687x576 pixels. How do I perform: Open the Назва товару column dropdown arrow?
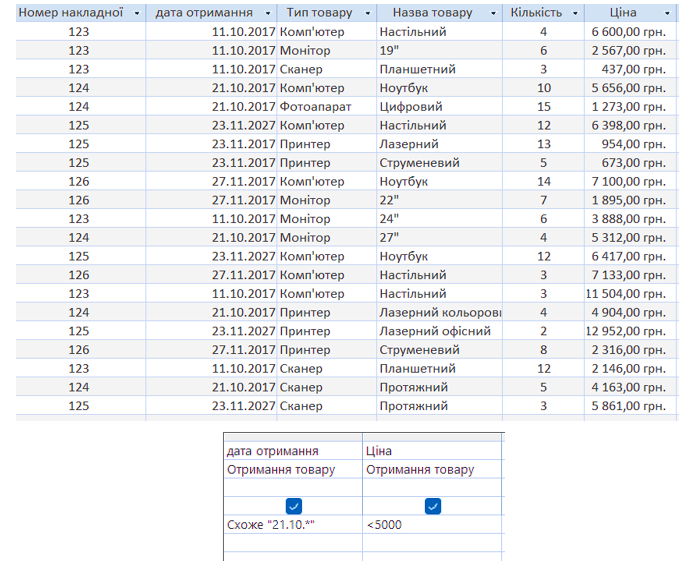coord(493,14)
